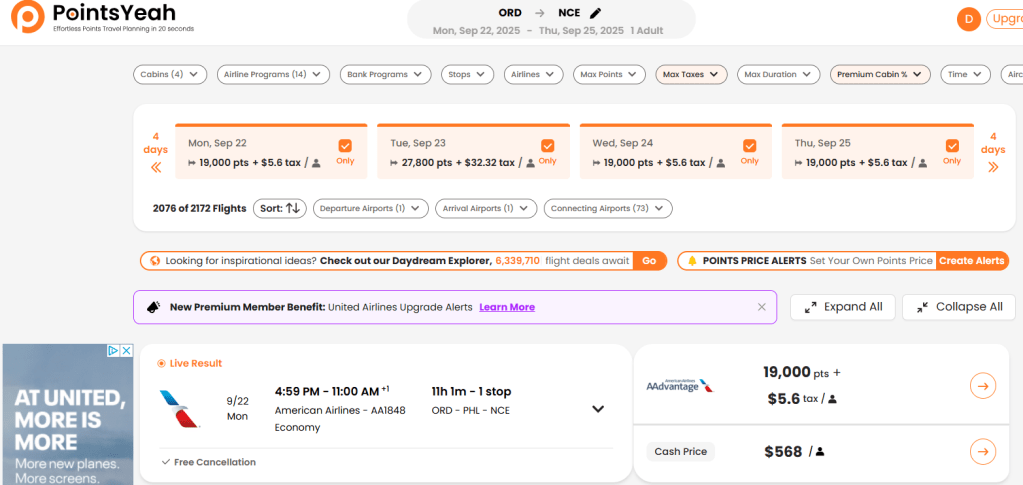Open the Connecting Airports (73) filter
1023x485 pixels.
tap(608, 208)
